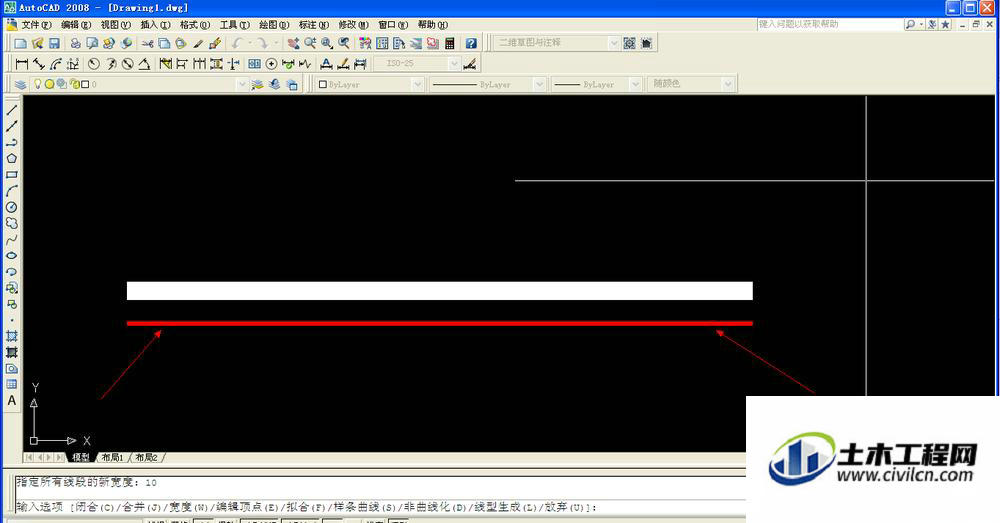Toggle layer lock icon in layer list
The width and height of the screenshot is (1000, 523).
(74, 84)
